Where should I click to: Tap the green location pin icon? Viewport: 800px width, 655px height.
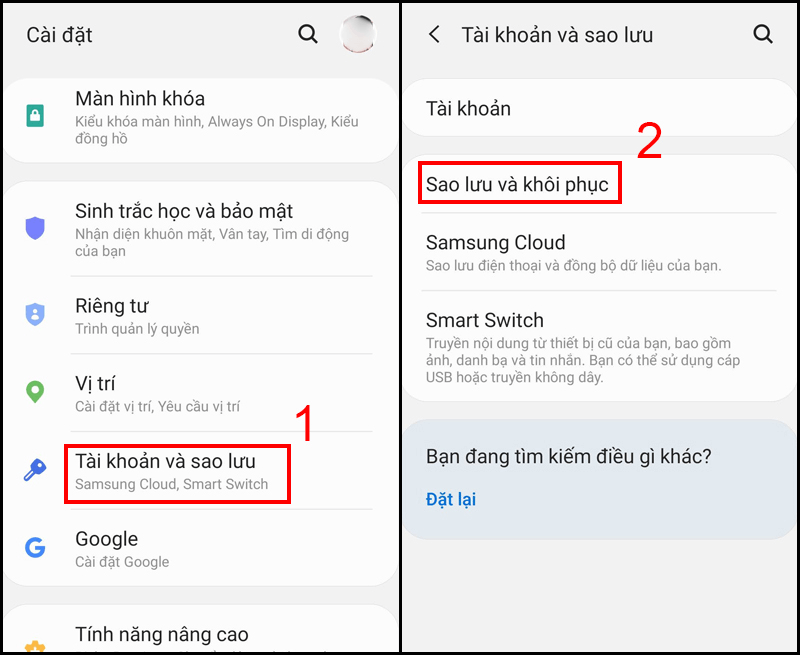[35, 392]
